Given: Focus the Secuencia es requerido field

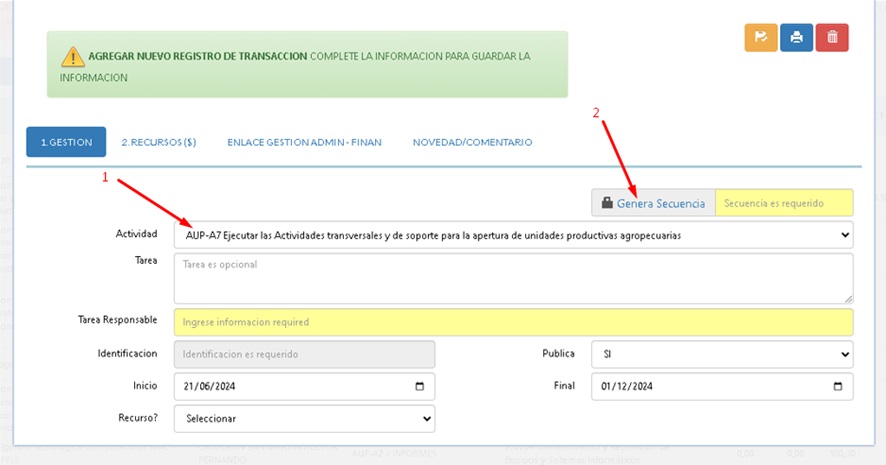Looking at the screenshot, I should coord(784,203).
